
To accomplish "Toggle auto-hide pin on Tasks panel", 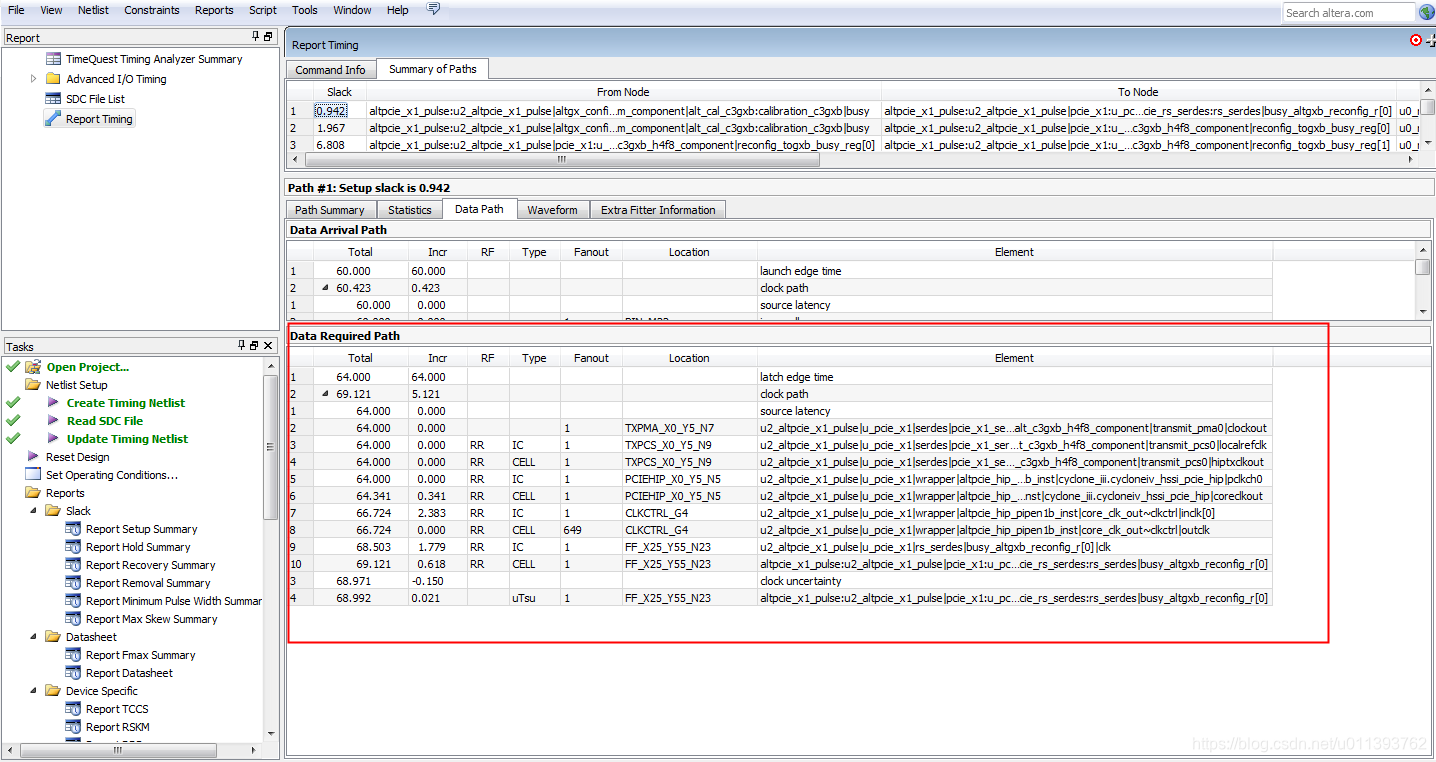I will (x=240, y=345).
